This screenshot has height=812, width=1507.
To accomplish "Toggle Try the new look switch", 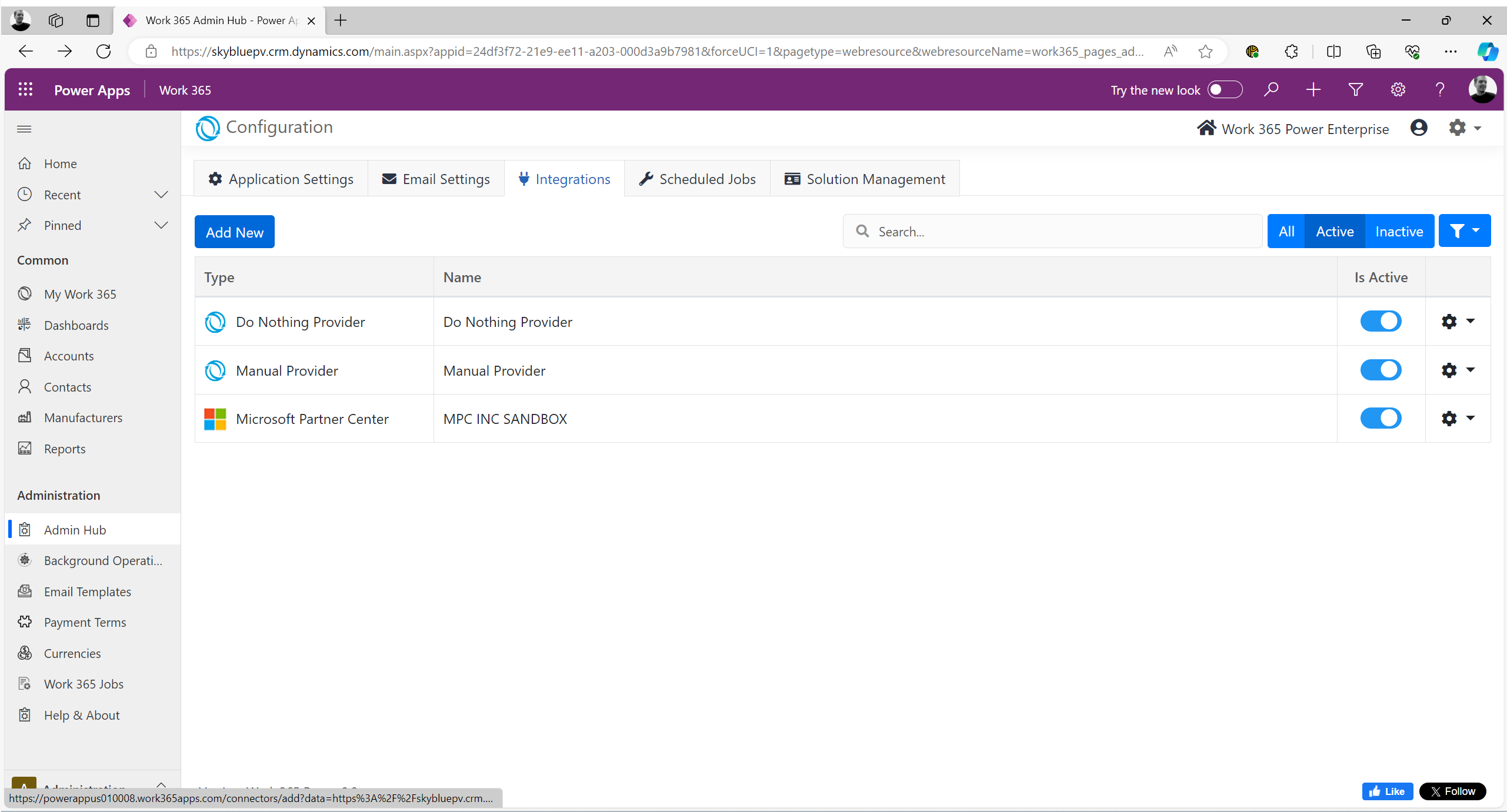I will pos(1225,89).
